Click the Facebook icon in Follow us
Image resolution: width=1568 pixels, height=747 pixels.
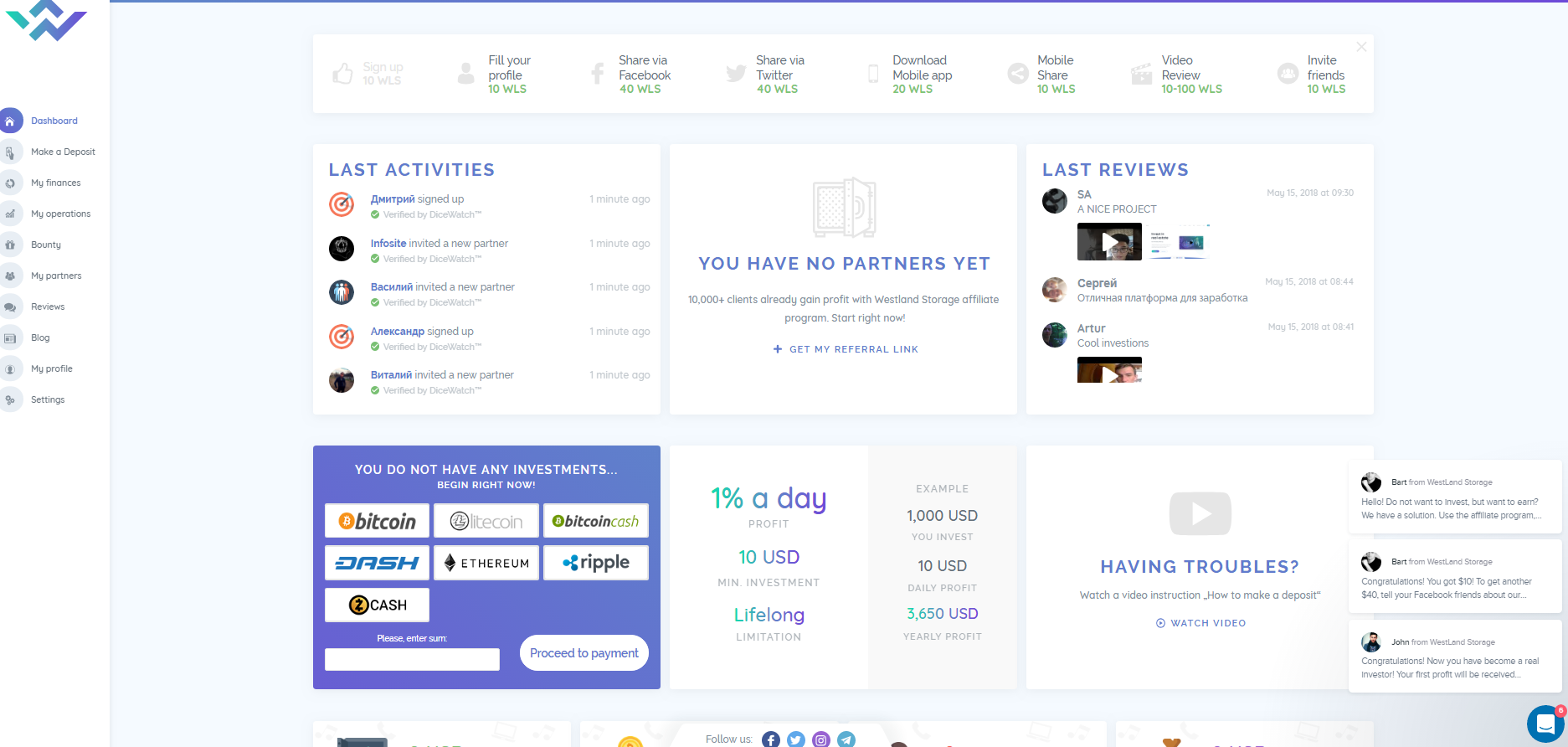(x=770, y=739)
